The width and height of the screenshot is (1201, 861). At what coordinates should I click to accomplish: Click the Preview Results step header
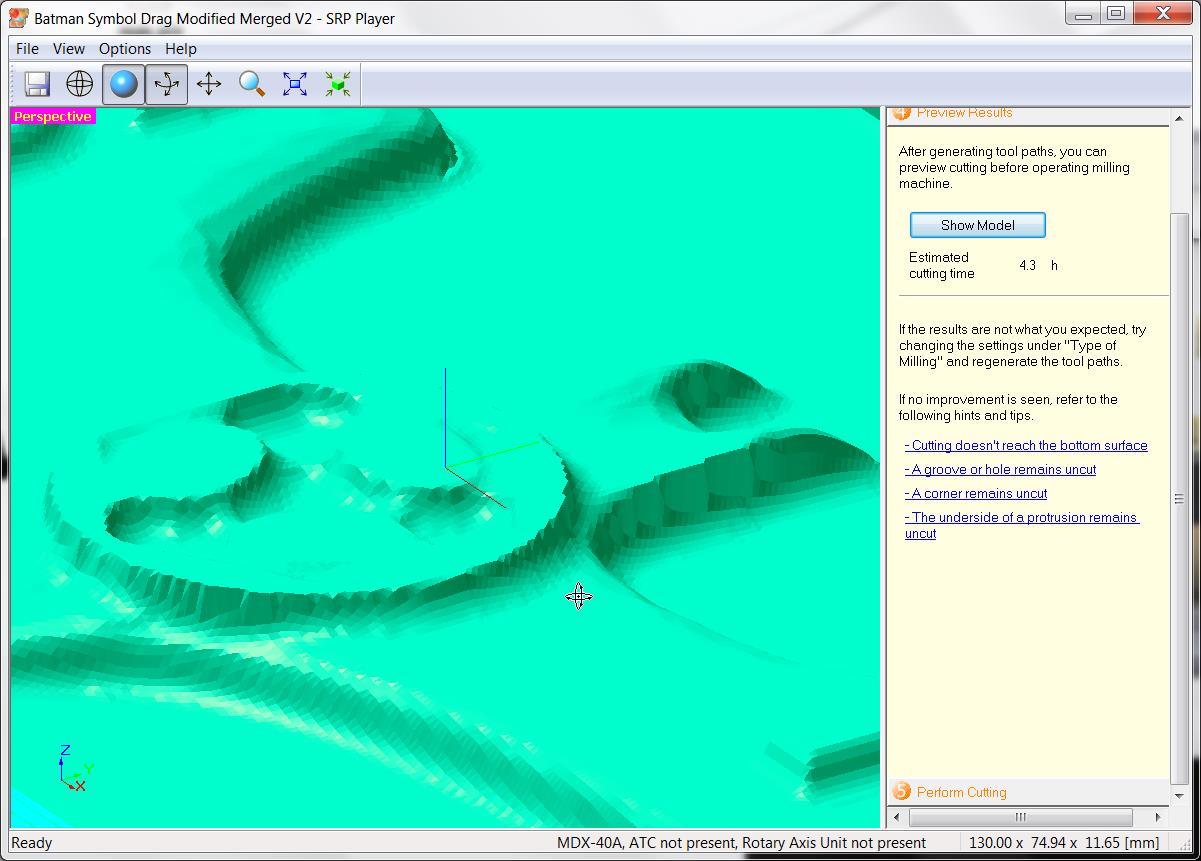pyautogui.click(x=964, y=113)
